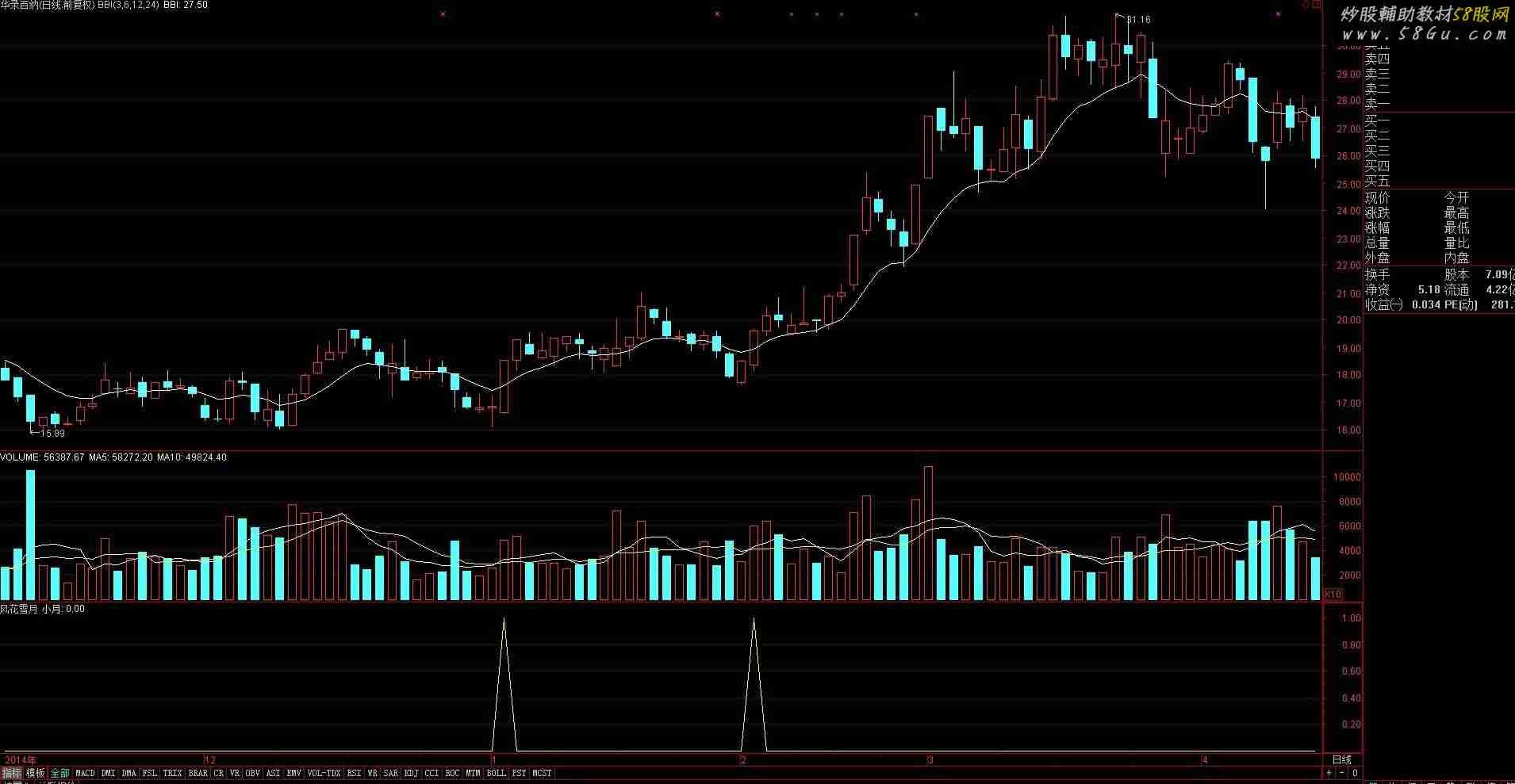Choose the MACD indicator
The height and width of the screenshot is (784, 1515).
click(x=85, y=773)
